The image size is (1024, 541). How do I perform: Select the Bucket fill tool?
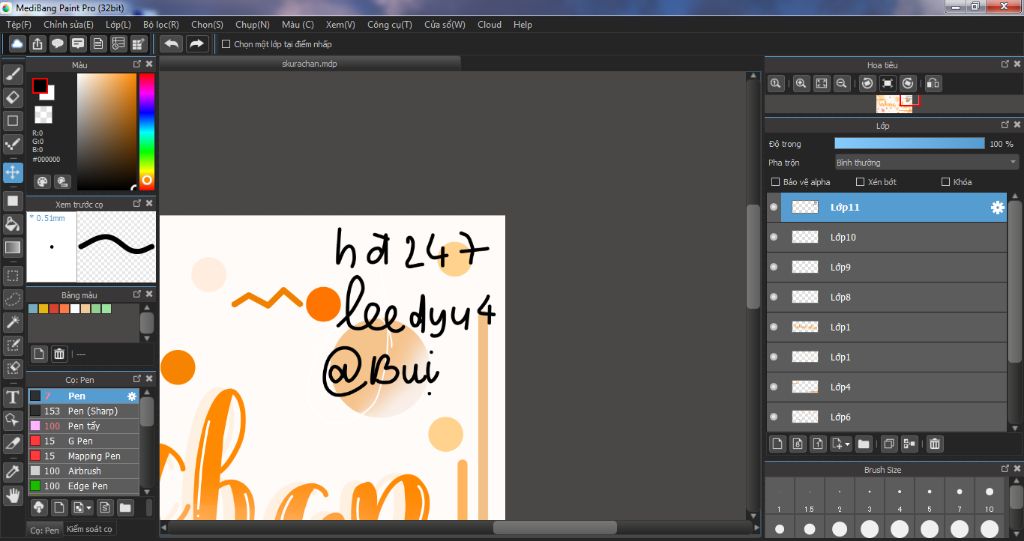[x=12, y=224]
